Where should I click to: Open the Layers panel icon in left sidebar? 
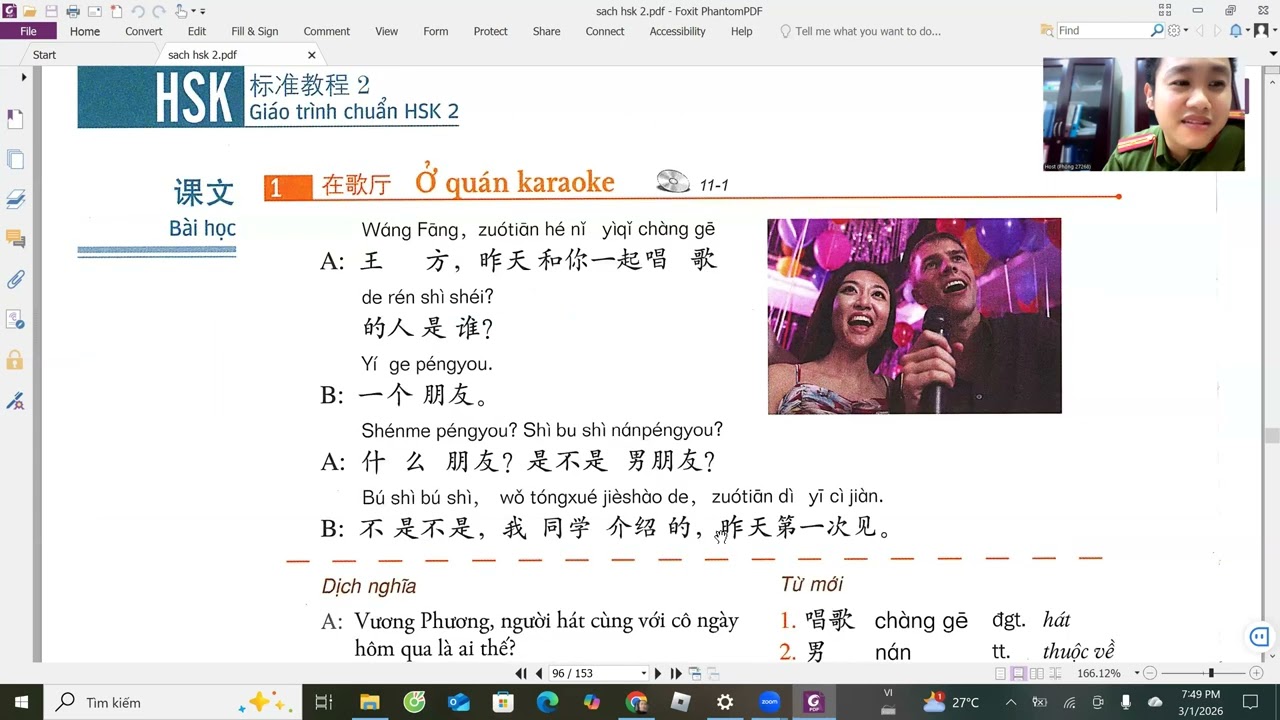[x=15, y=199]
